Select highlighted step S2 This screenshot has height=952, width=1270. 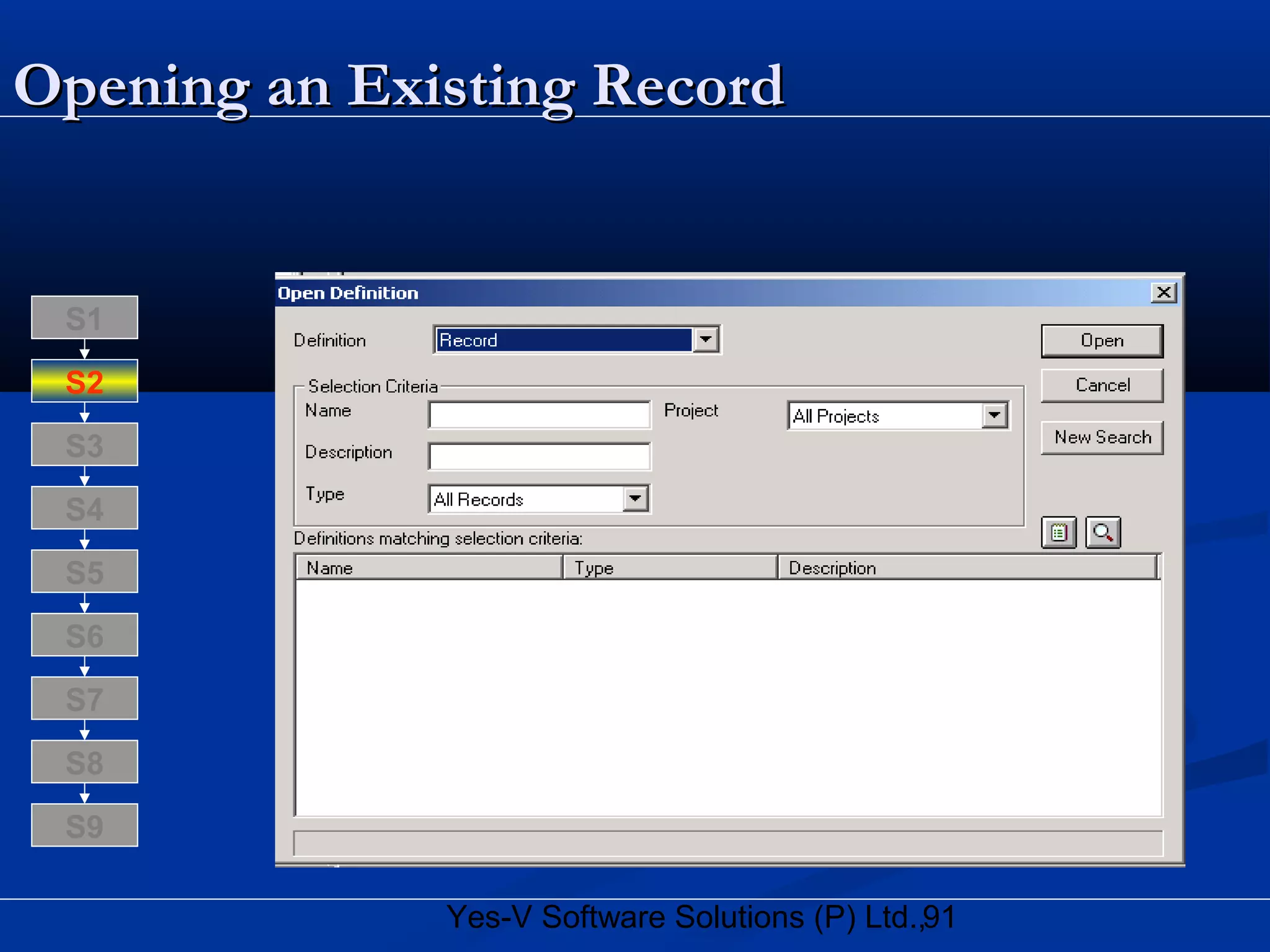(x=85, y=381)
